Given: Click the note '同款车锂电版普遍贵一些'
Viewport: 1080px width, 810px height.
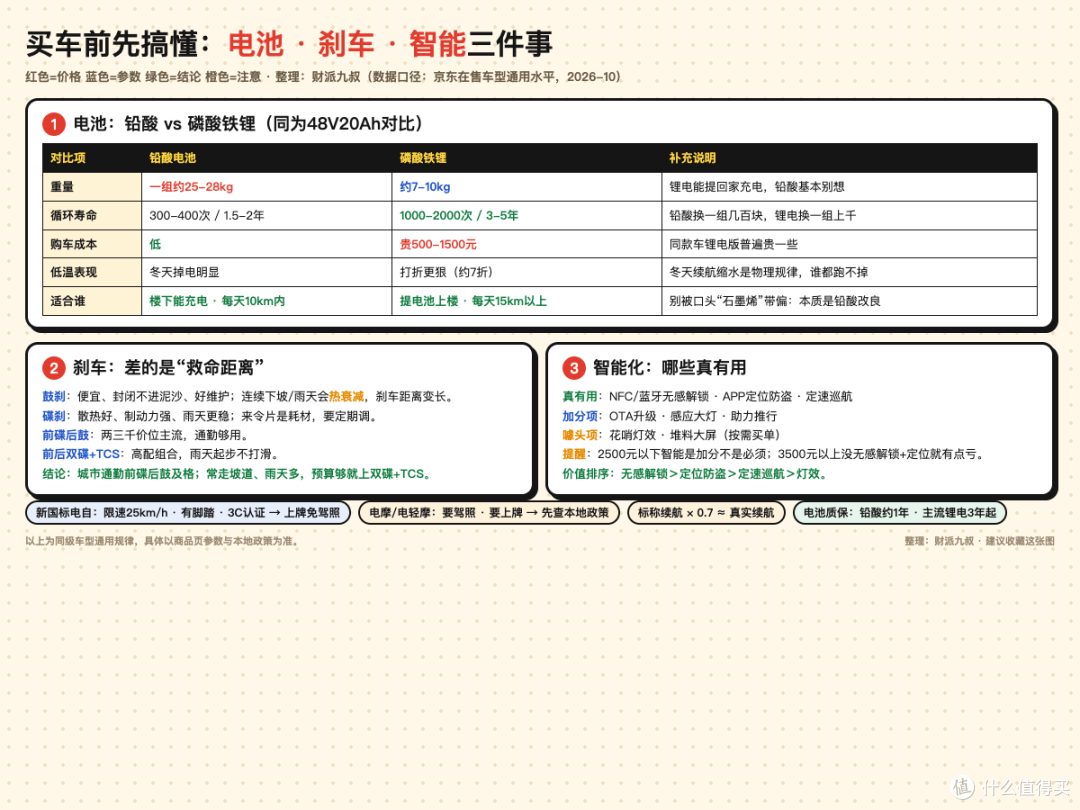Looking at the screenshot, I should click(x=734, y=244).
